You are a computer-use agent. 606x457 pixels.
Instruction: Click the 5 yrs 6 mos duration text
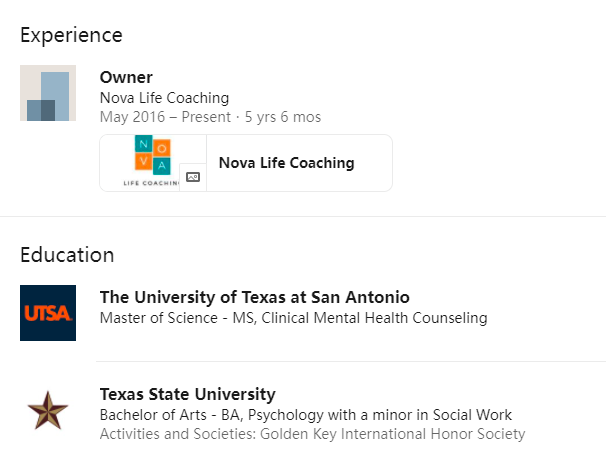tap(283, 117)
